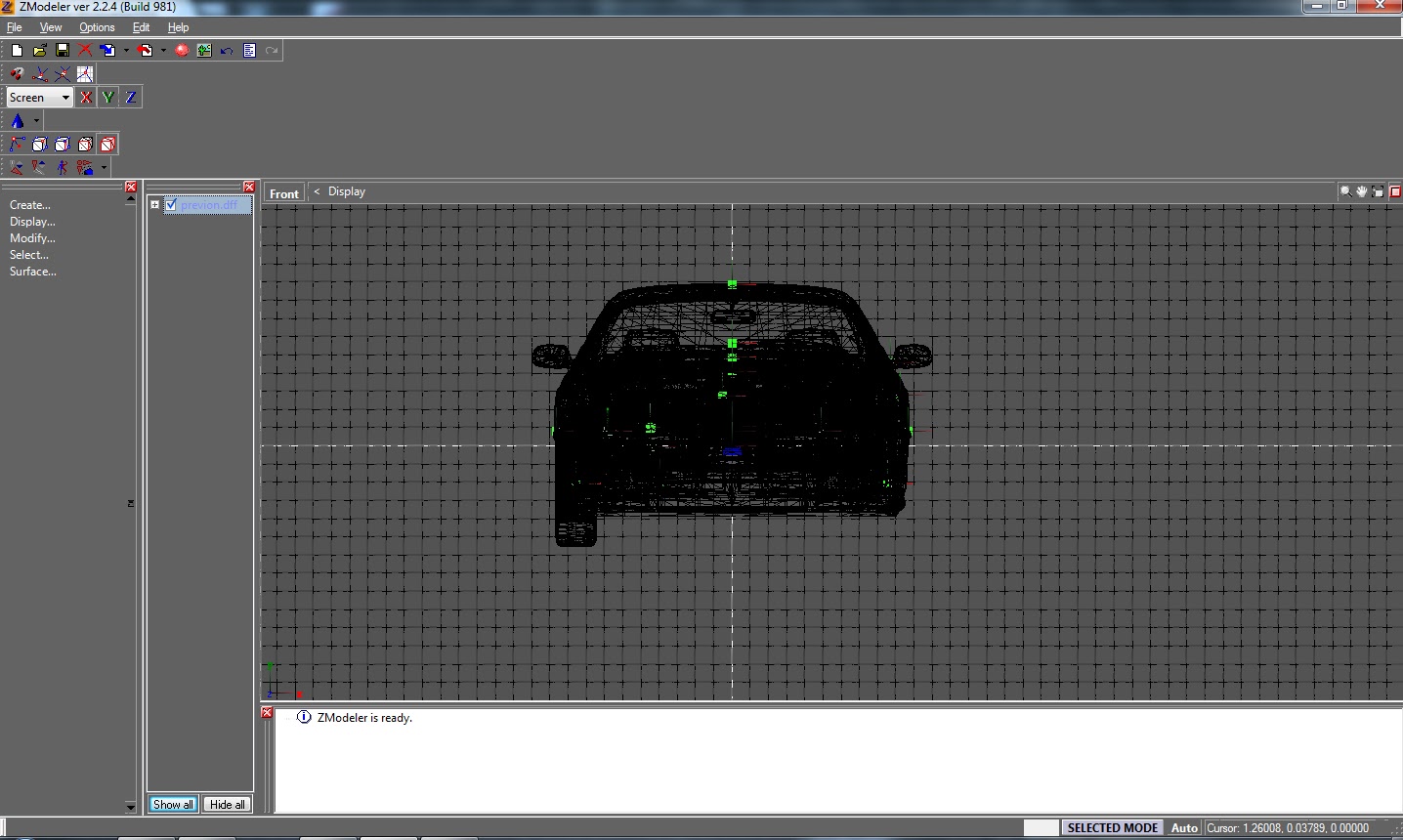Toggle the red X axis button
The height and width of the screenshot is (840, 1403).
click(86, 97)
